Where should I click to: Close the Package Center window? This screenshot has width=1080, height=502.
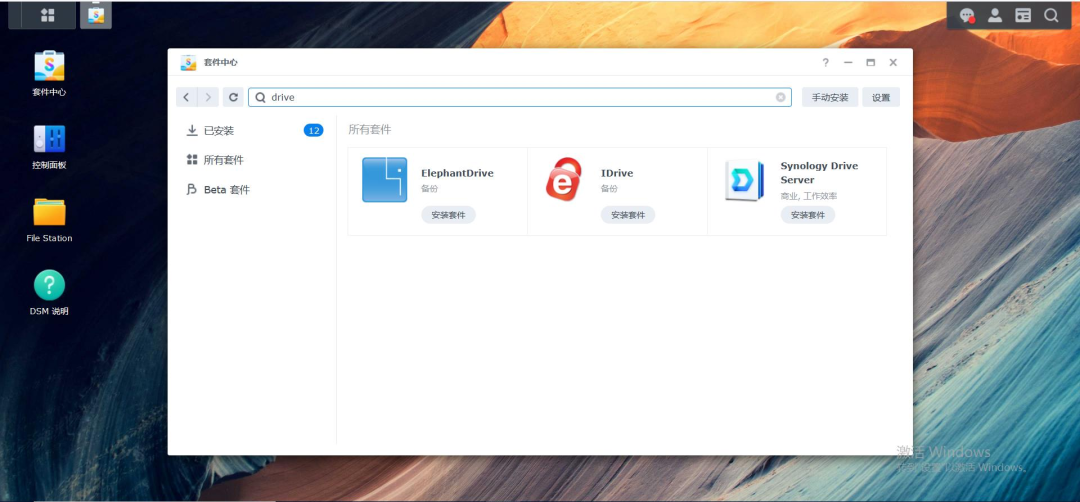coord(893,62)
